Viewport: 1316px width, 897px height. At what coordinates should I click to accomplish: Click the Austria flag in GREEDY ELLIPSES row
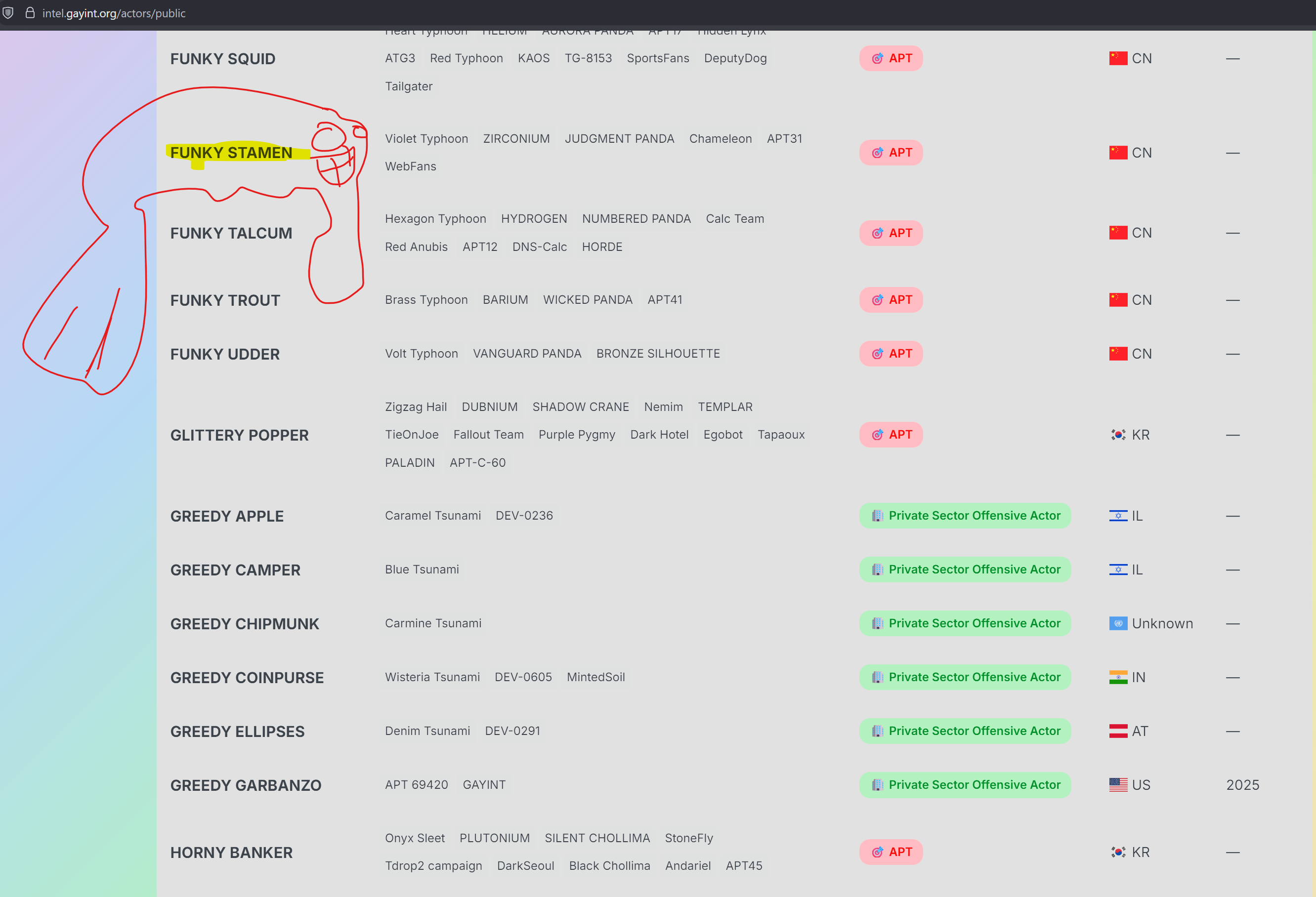[x=1118, y=731]
